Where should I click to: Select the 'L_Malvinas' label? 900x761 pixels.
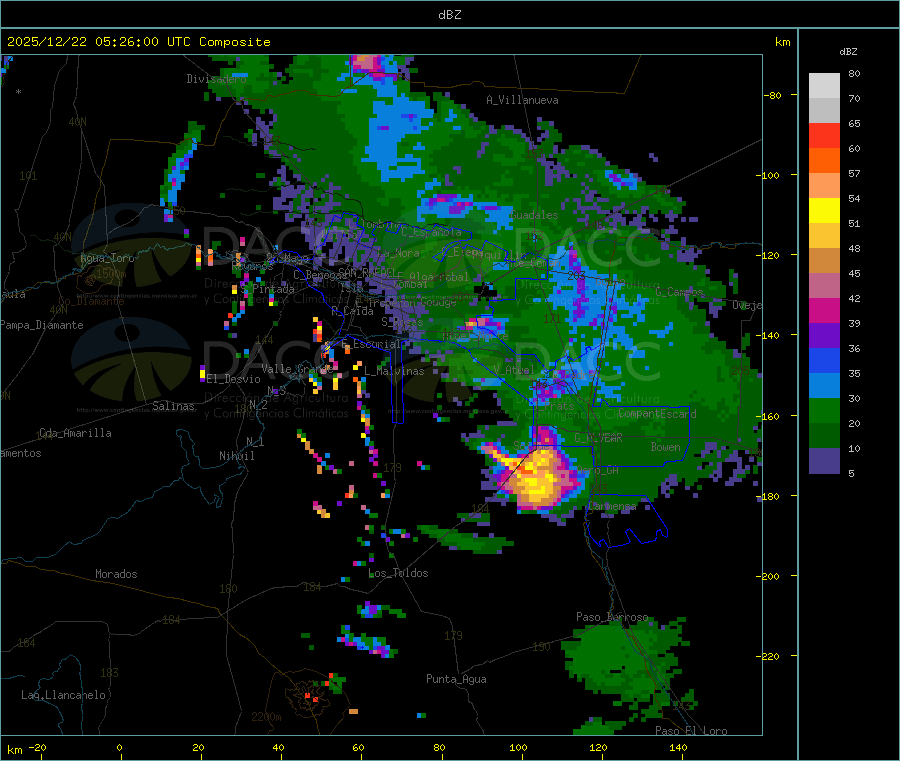pos(394,371)
